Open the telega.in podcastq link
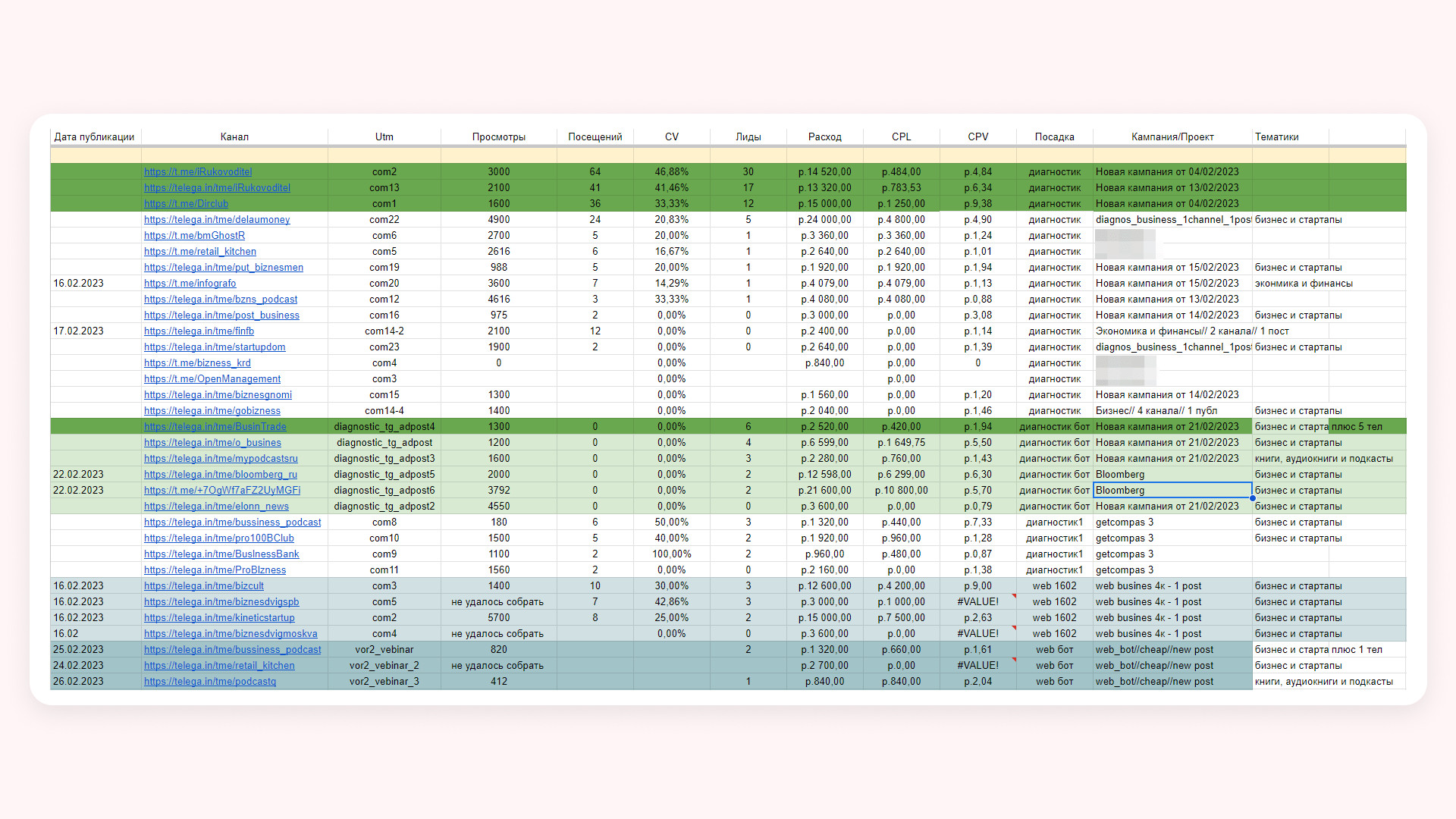This screenshot has width=1456, height=819. 210,682
